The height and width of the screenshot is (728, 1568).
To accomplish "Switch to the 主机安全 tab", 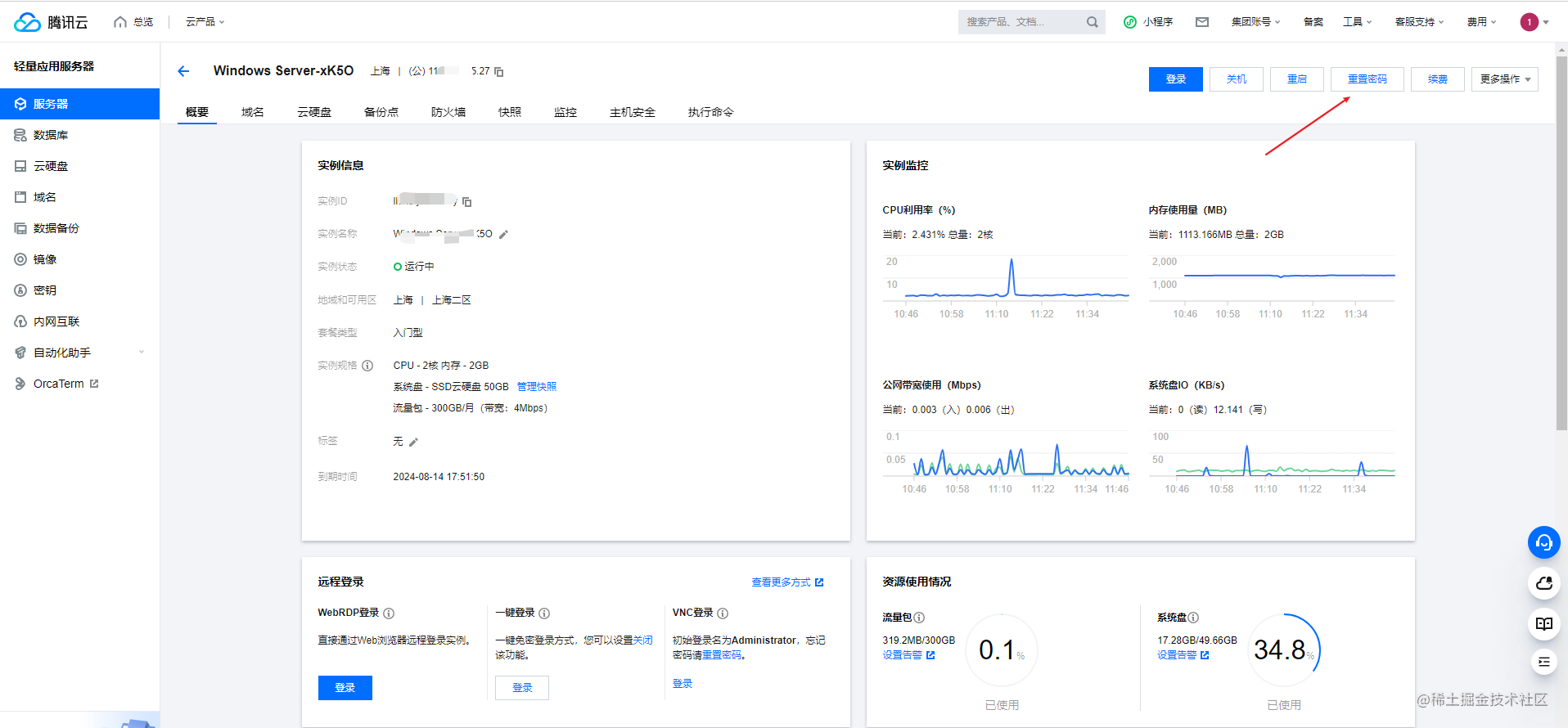I will coord(633,112).
